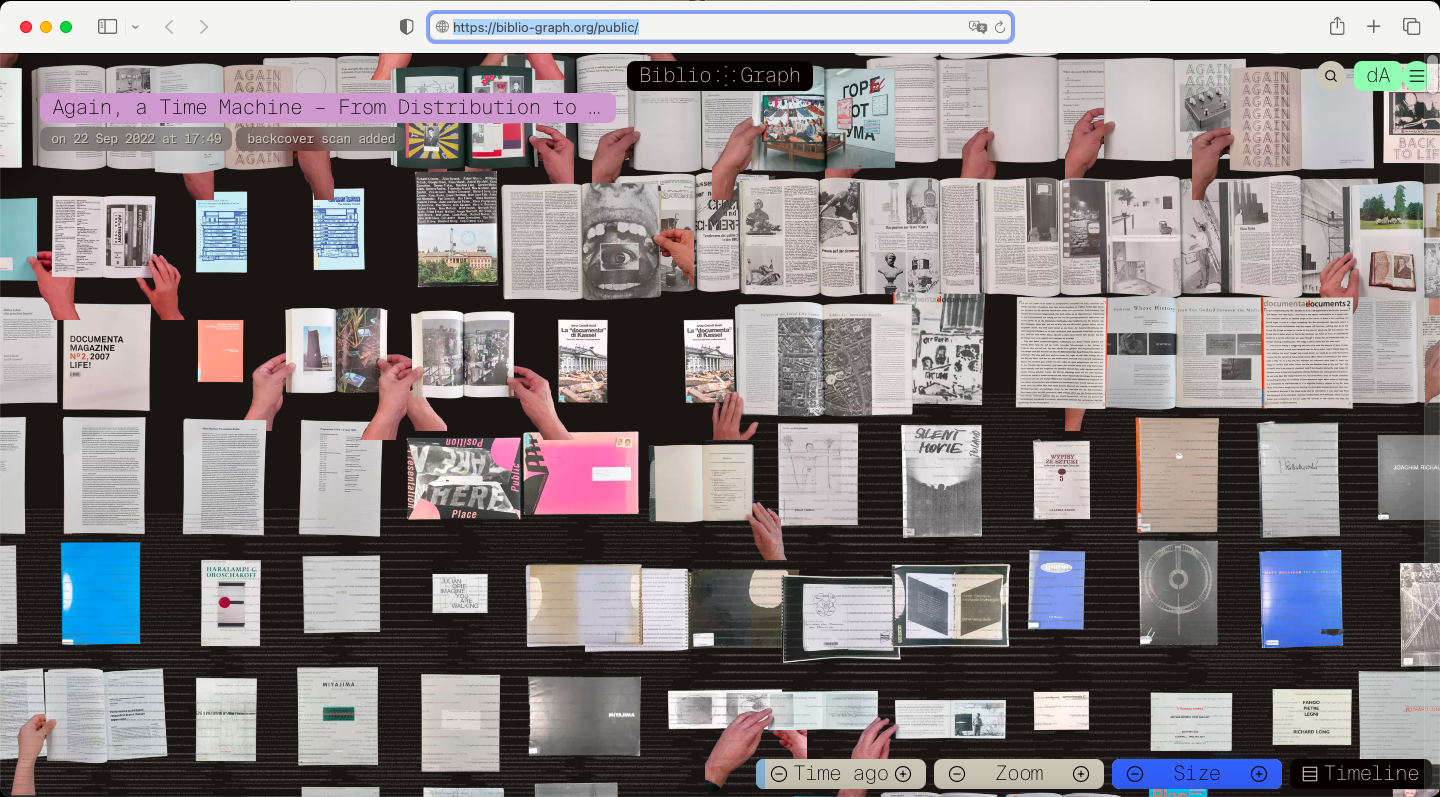Increase Time ago with plus icon
Viewport: 1440px width, 797px height.
click(903, 774)
